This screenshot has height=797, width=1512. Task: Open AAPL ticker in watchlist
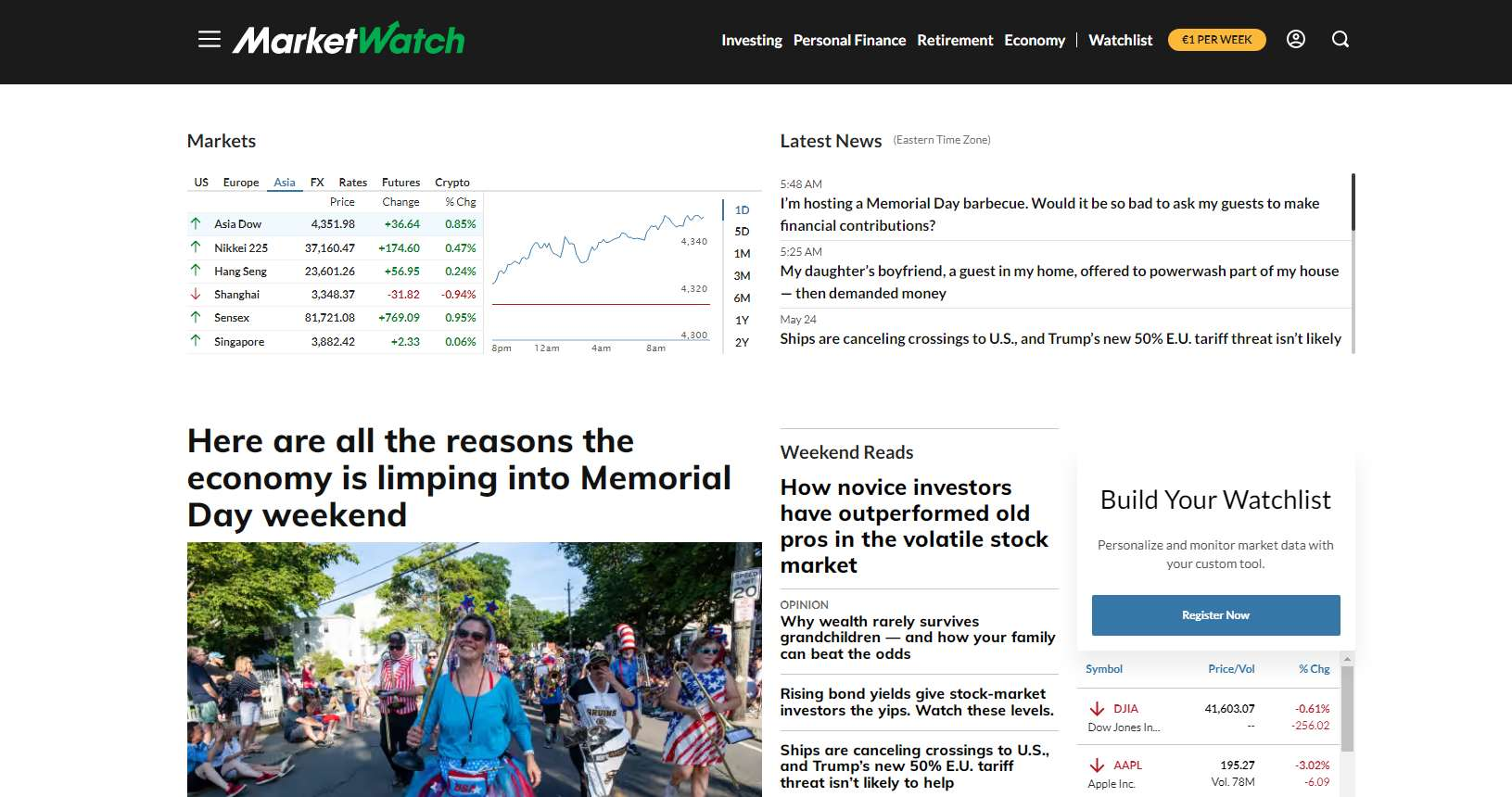pos(1127,765)
